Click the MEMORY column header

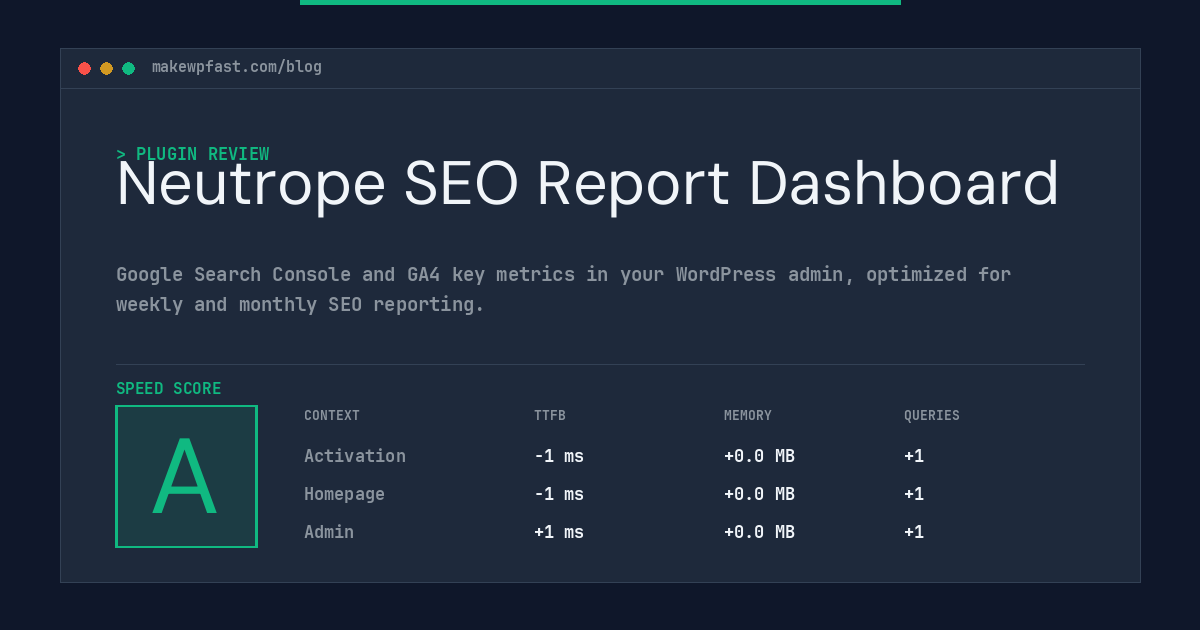coord(748,416)
